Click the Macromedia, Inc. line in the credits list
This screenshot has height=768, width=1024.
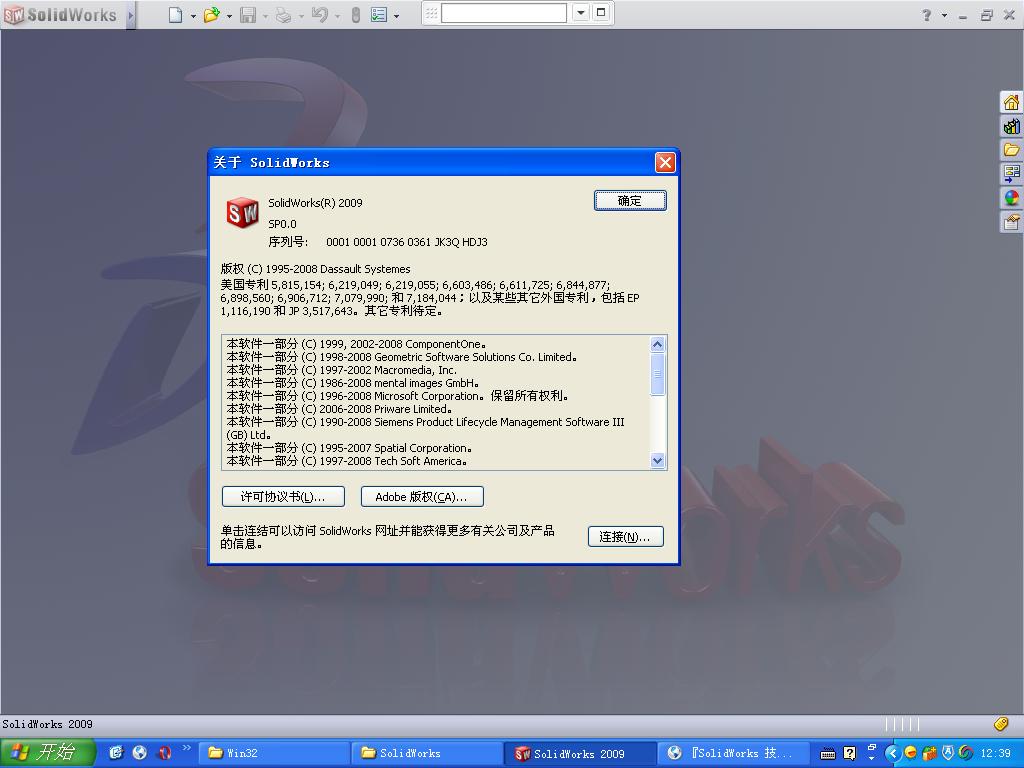coord(342,370)
